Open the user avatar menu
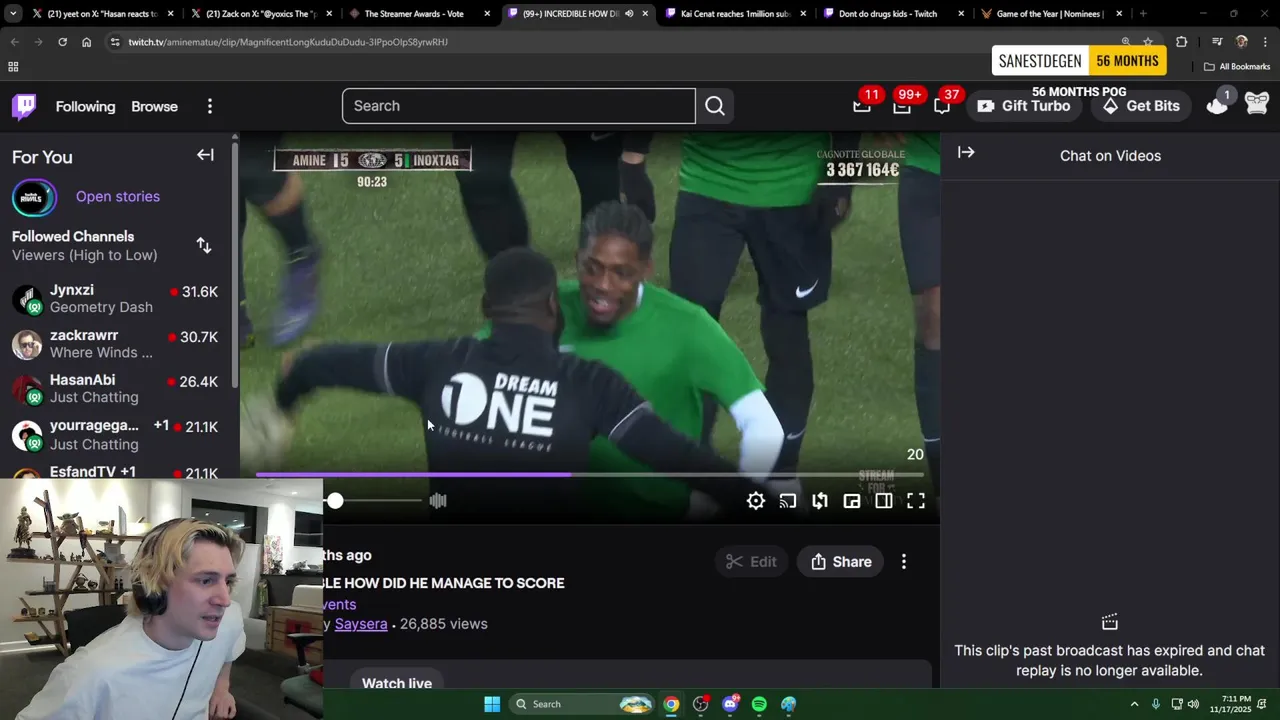This screenshot has width=1280, height=720. [1257, 103]
